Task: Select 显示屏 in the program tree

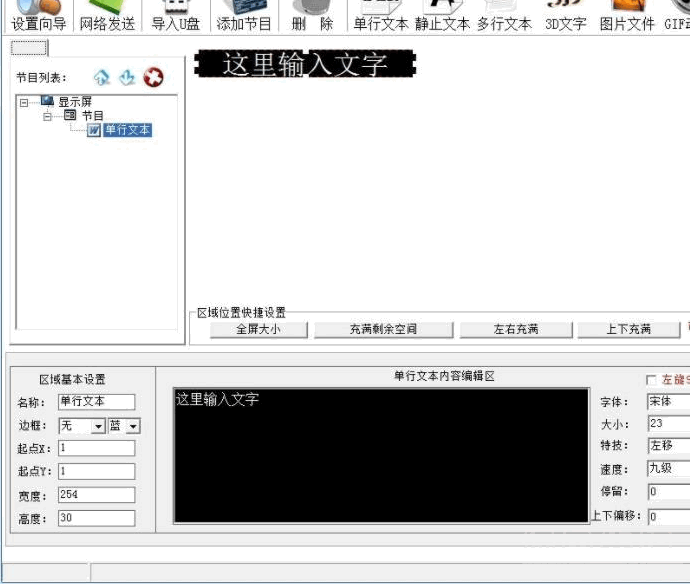Action: coord(75,102)
